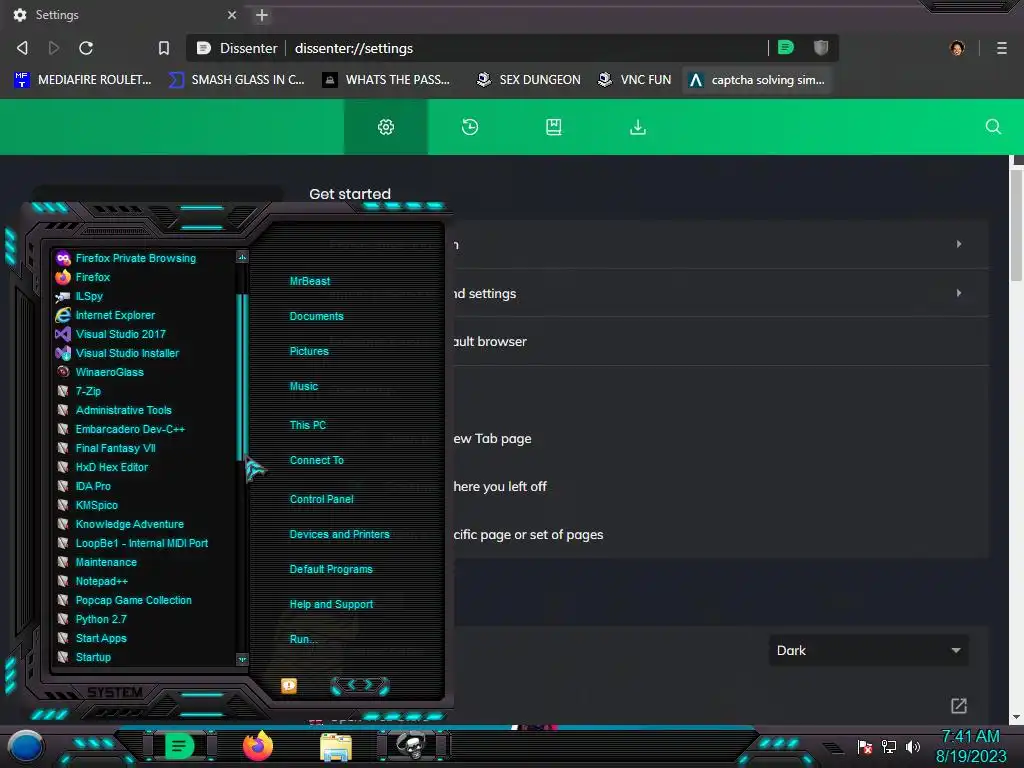Open Dissenter from the taskbar
This screenshot has height=768, width=1024.
click(180, 746)
